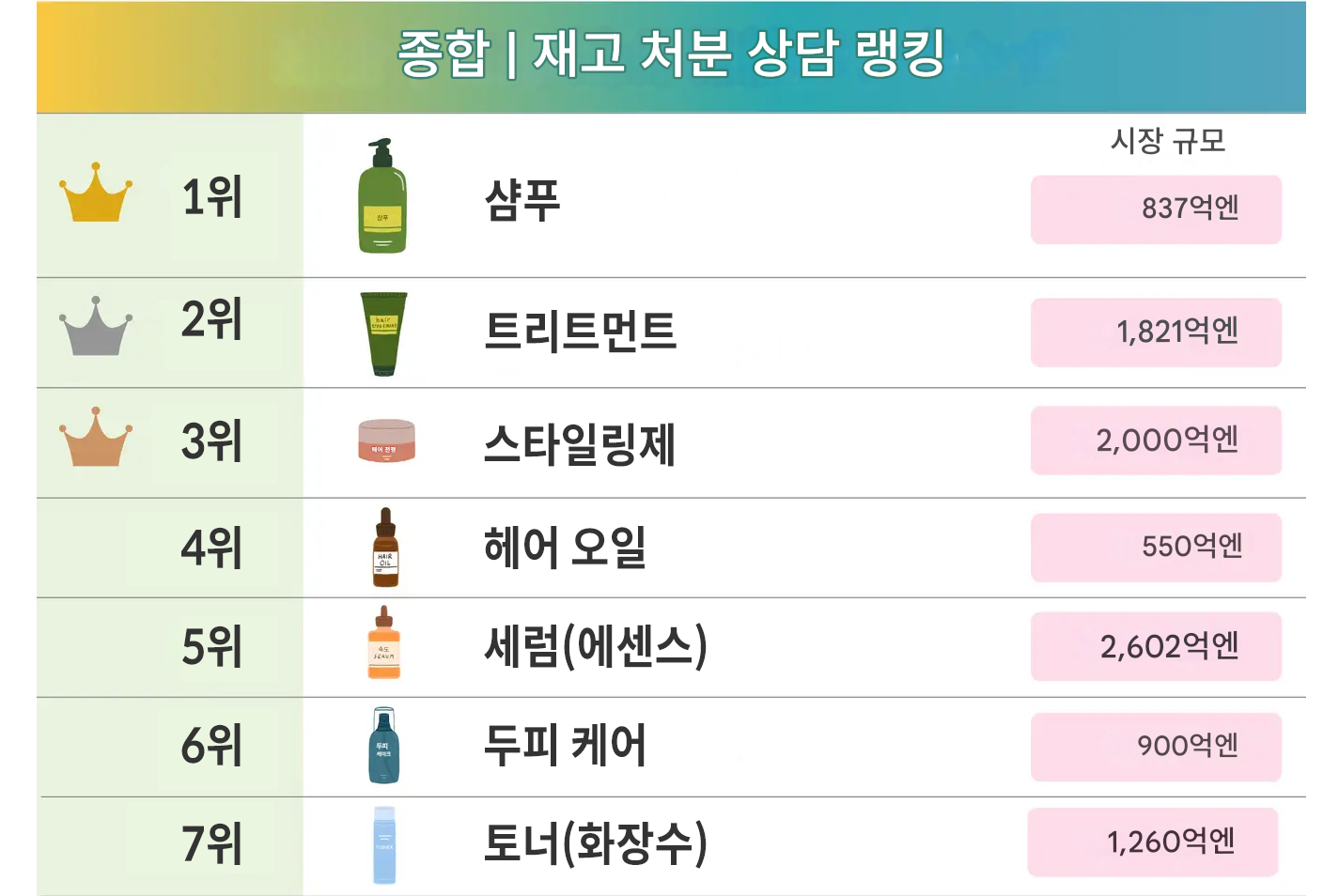Click the pink styling jar icon
Viewport: 1339px width, 896px height.
tap(386, 440)
